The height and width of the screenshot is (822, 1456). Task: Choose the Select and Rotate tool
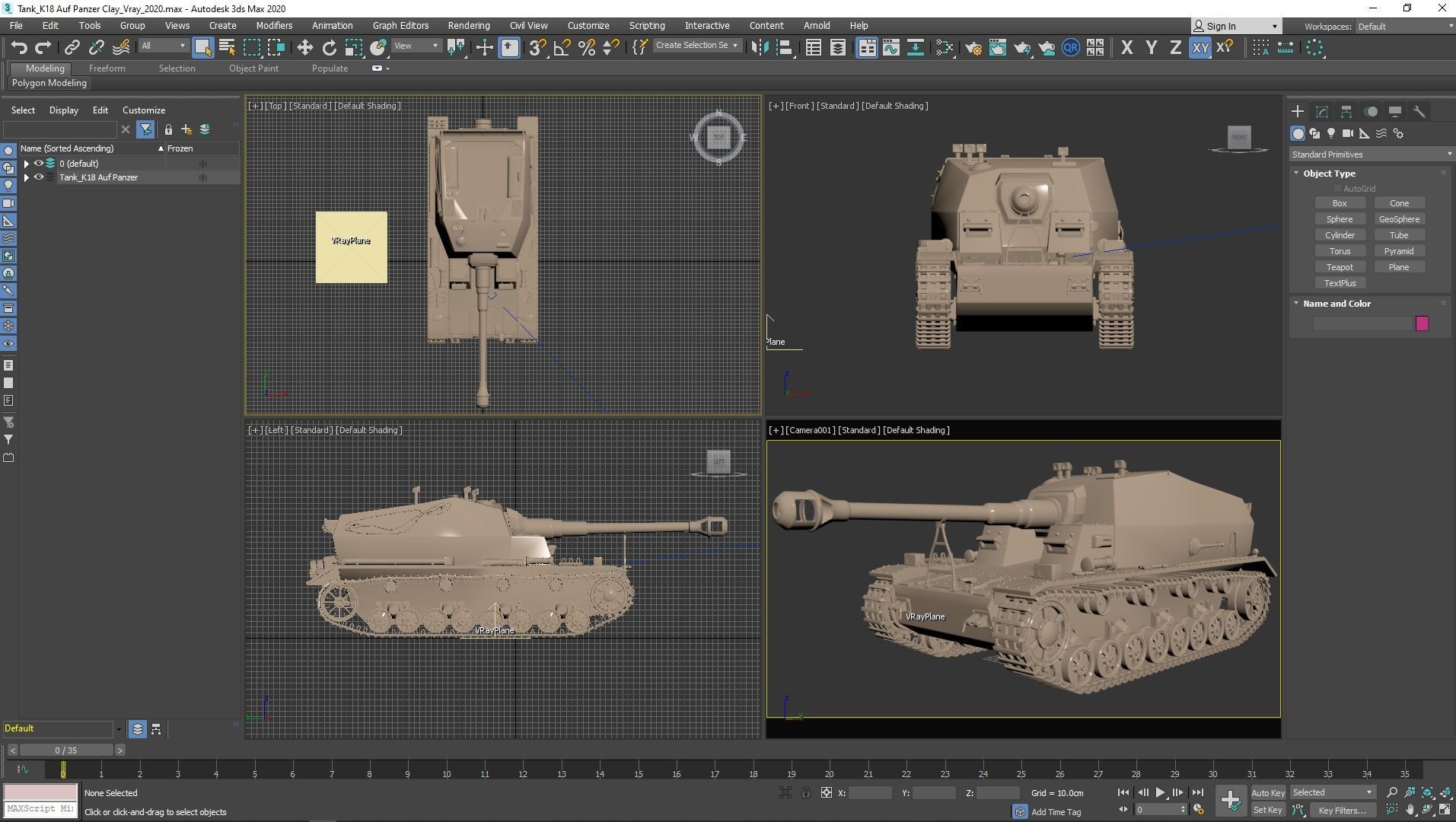point(329,48)
